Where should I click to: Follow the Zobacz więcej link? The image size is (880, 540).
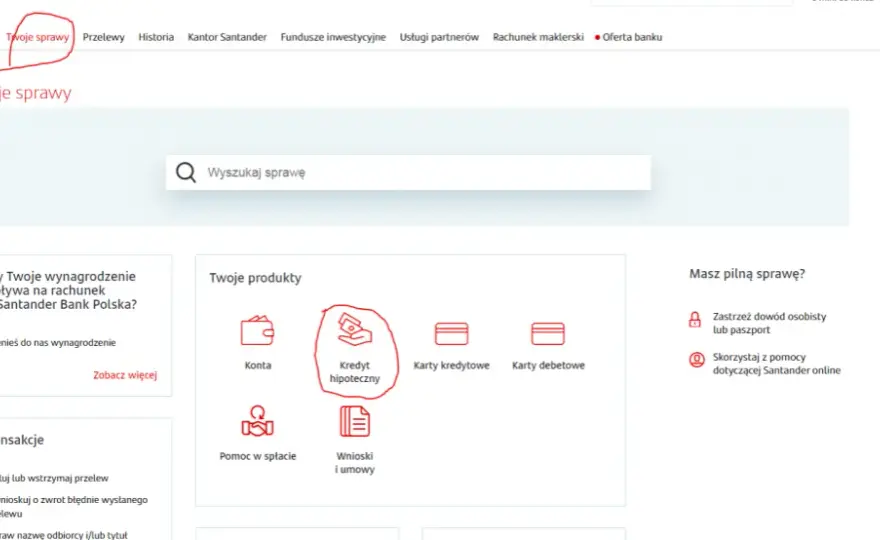(x=125, y=375)
